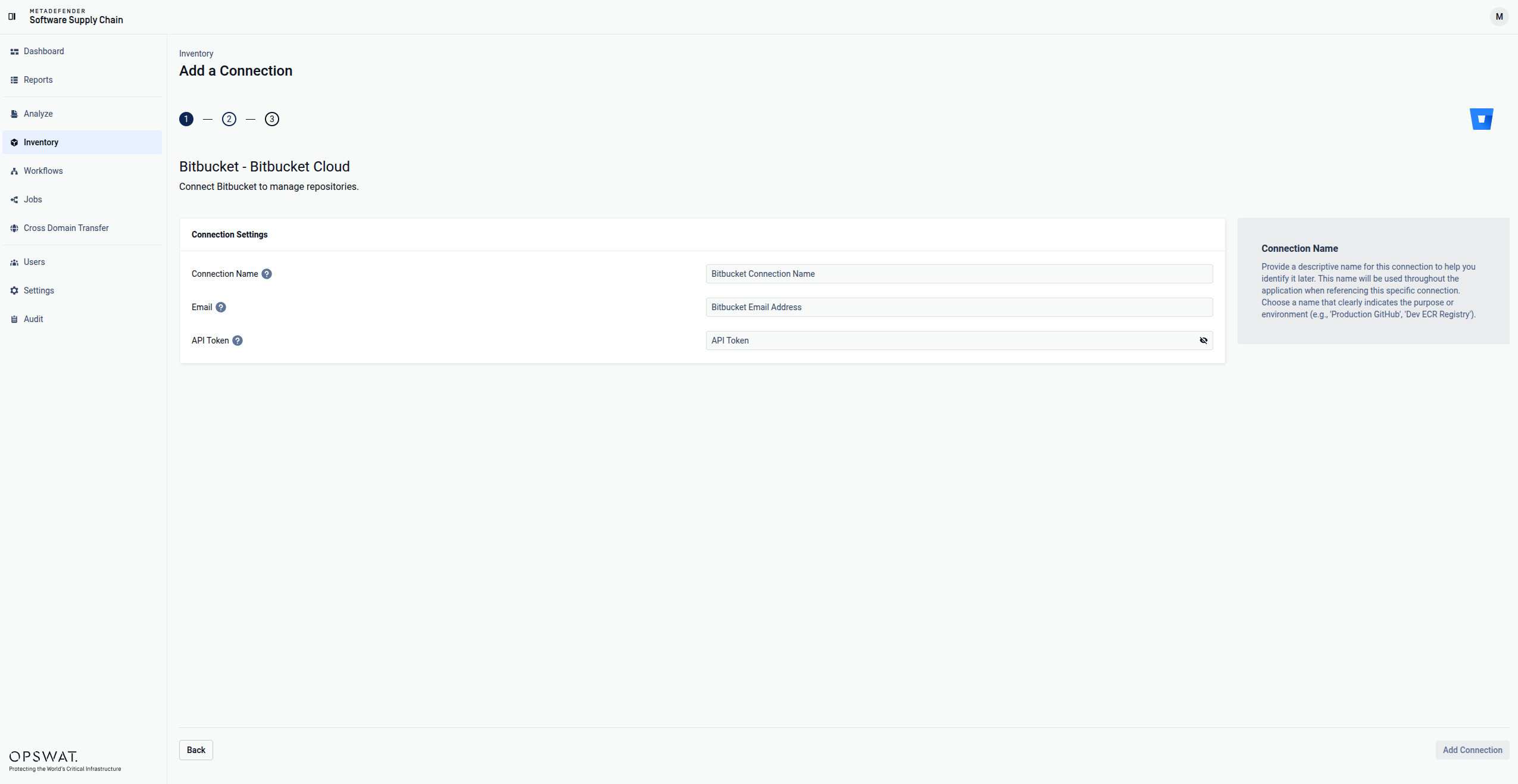Viewport: 1518px width, 784px height.
Task: Click the Jobs icon in sidebar
Action: click(14, 200)
